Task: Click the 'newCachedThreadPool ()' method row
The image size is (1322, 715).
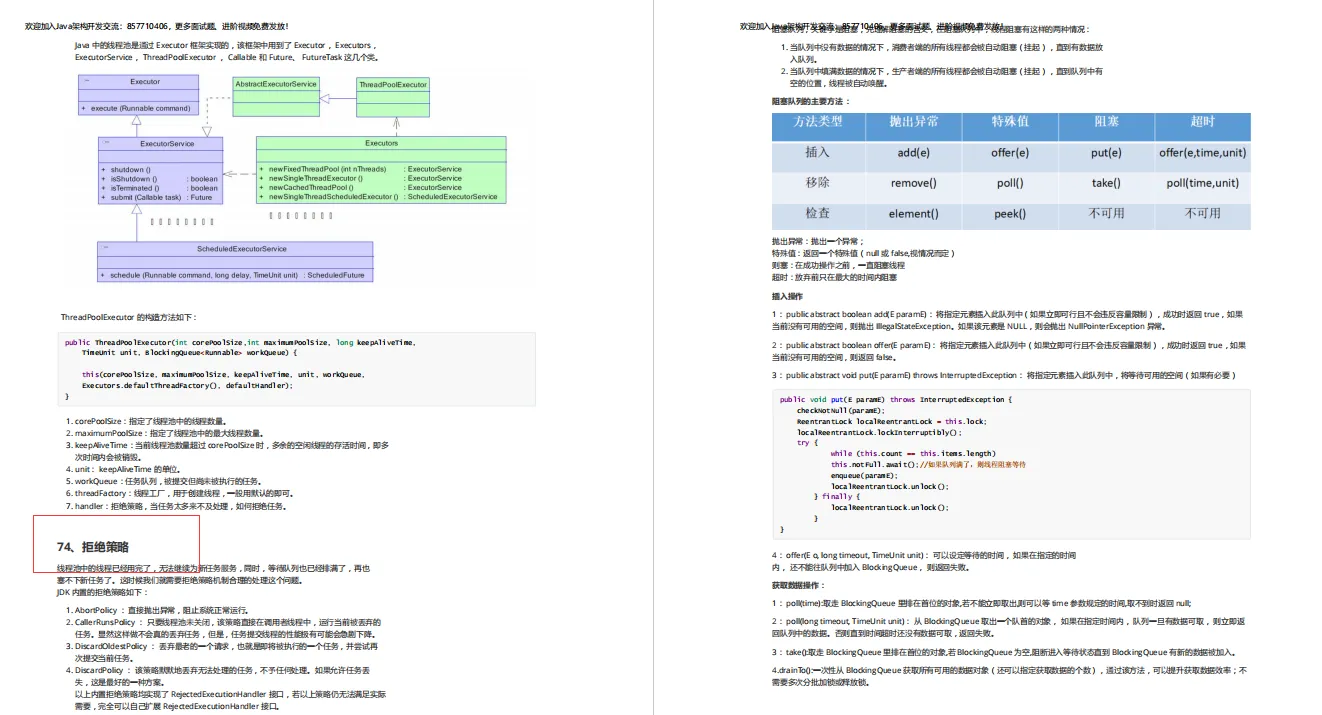Action: pos(365,188)
